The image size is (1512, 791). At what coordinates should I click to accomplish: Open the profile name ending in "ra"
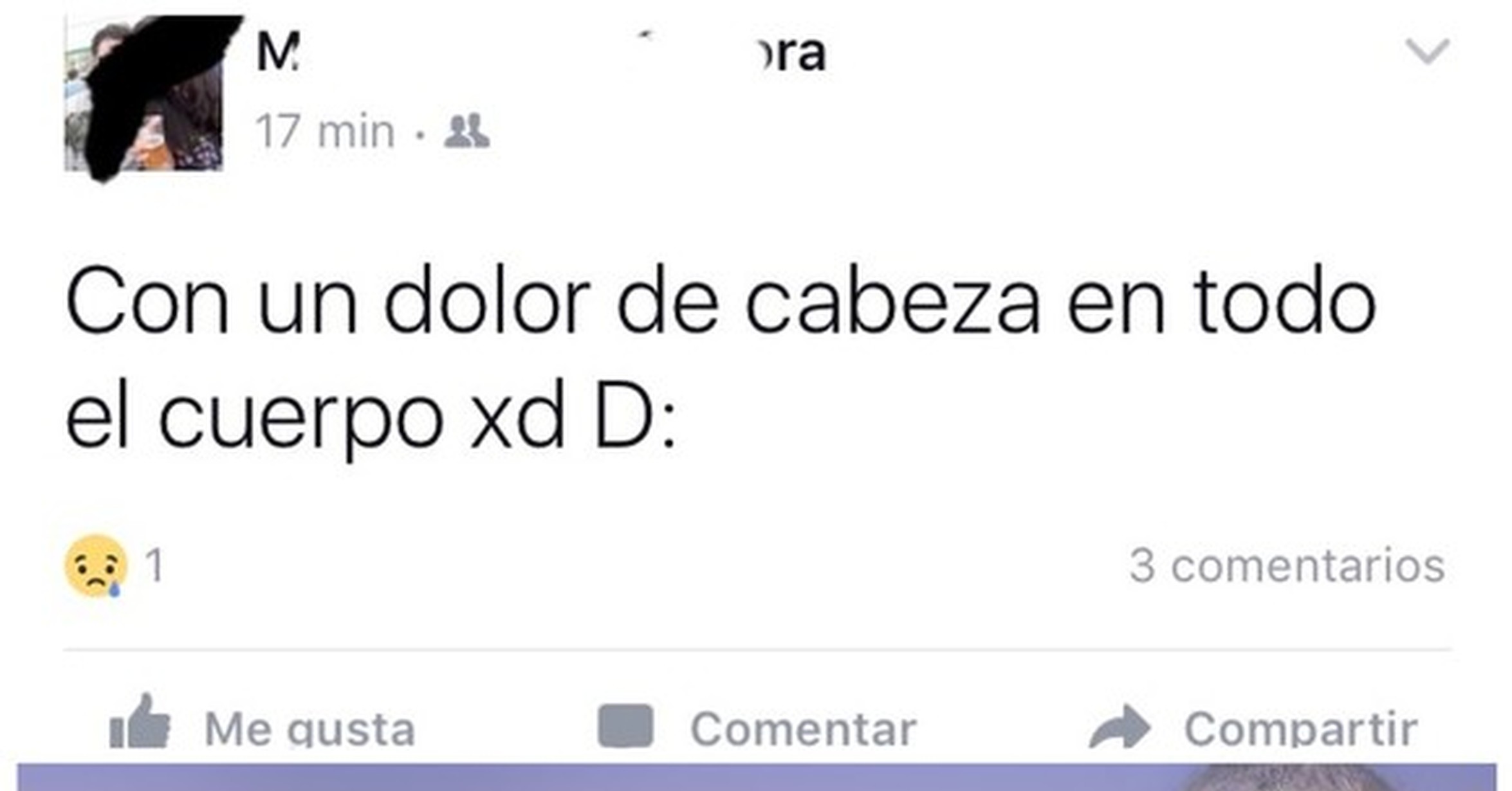click(540, 53)
